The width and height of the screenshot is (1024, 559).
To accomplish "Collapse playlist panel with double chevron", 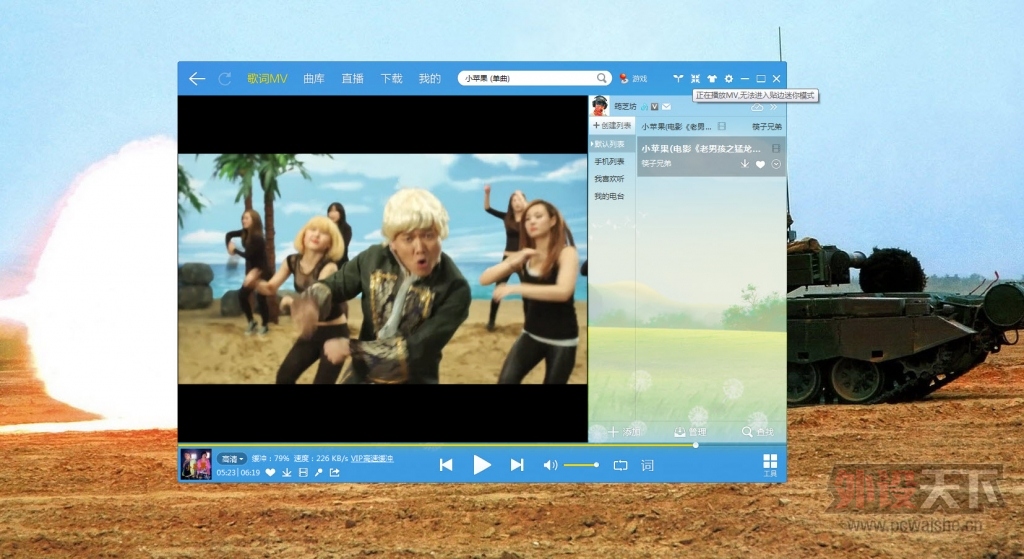I will 773,107.
